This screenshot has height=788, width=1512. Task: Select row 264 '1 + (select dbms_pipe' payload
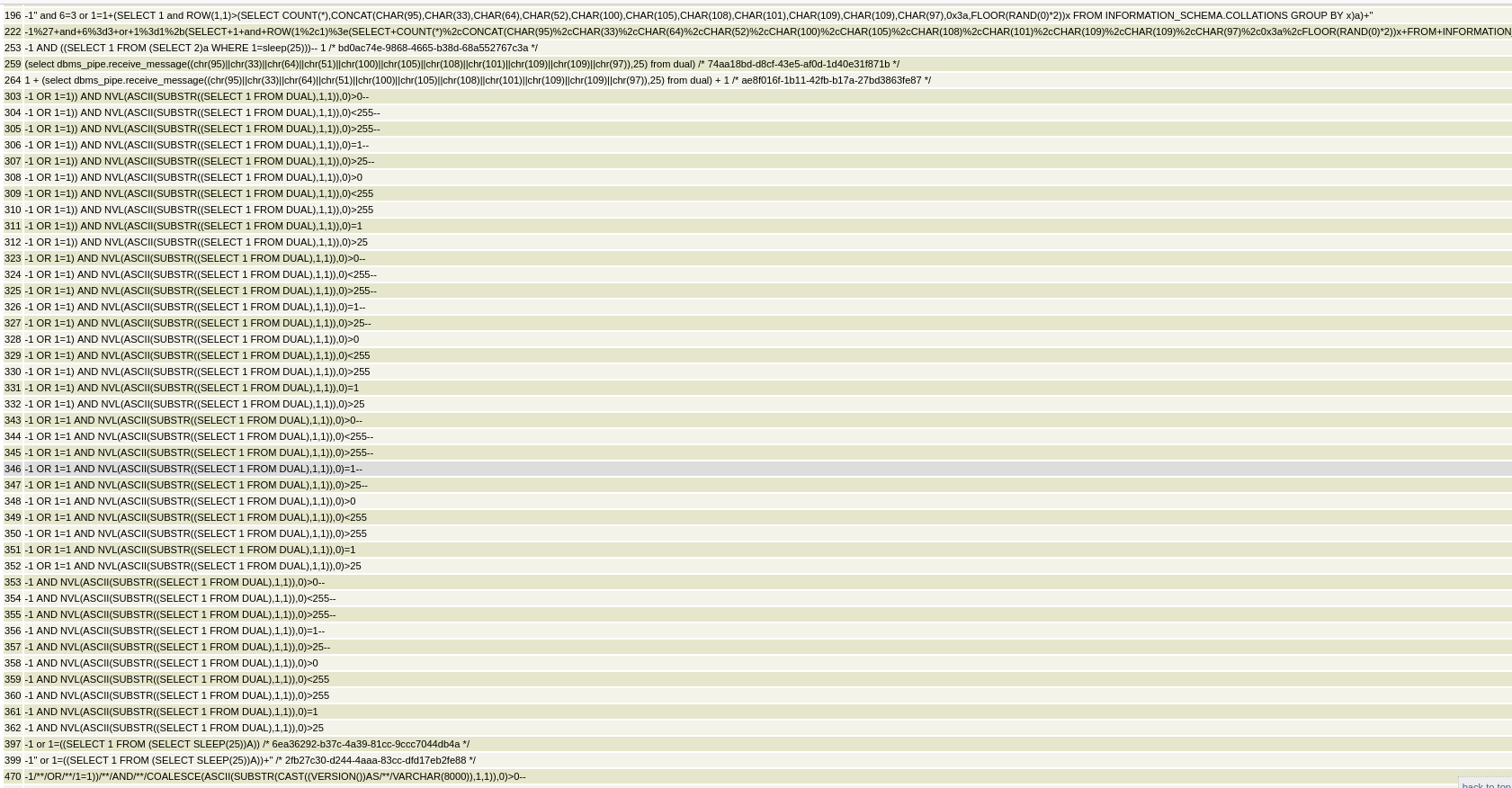[478, 80]
